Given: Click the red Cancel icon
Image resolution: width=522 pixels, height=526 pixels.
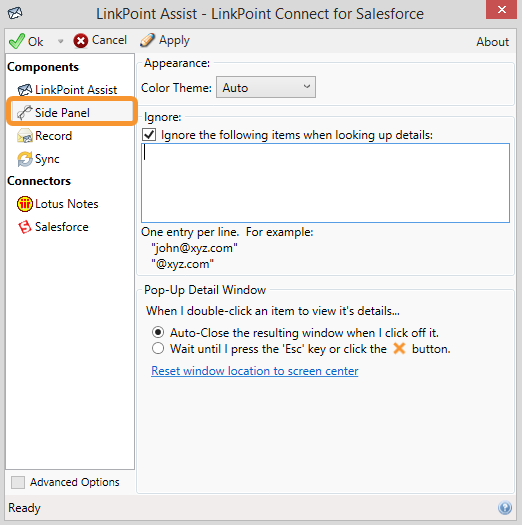Looking at the screenshot, I should pyautogui.click(x=81, y=41).
